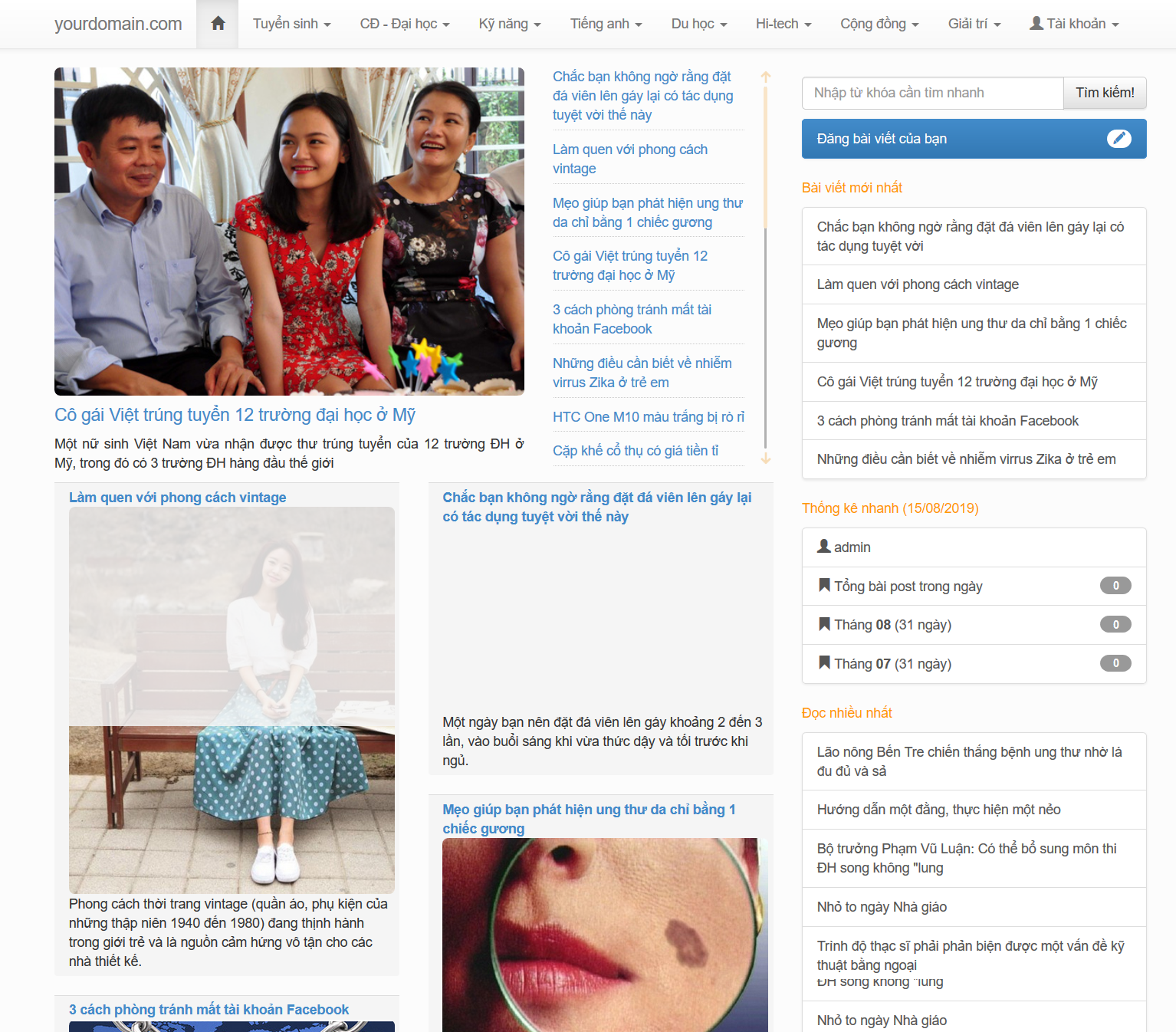Click the 0 badge for Tháng 07
Screen dimensions: 1176x1032
[x=1115, y=663]
